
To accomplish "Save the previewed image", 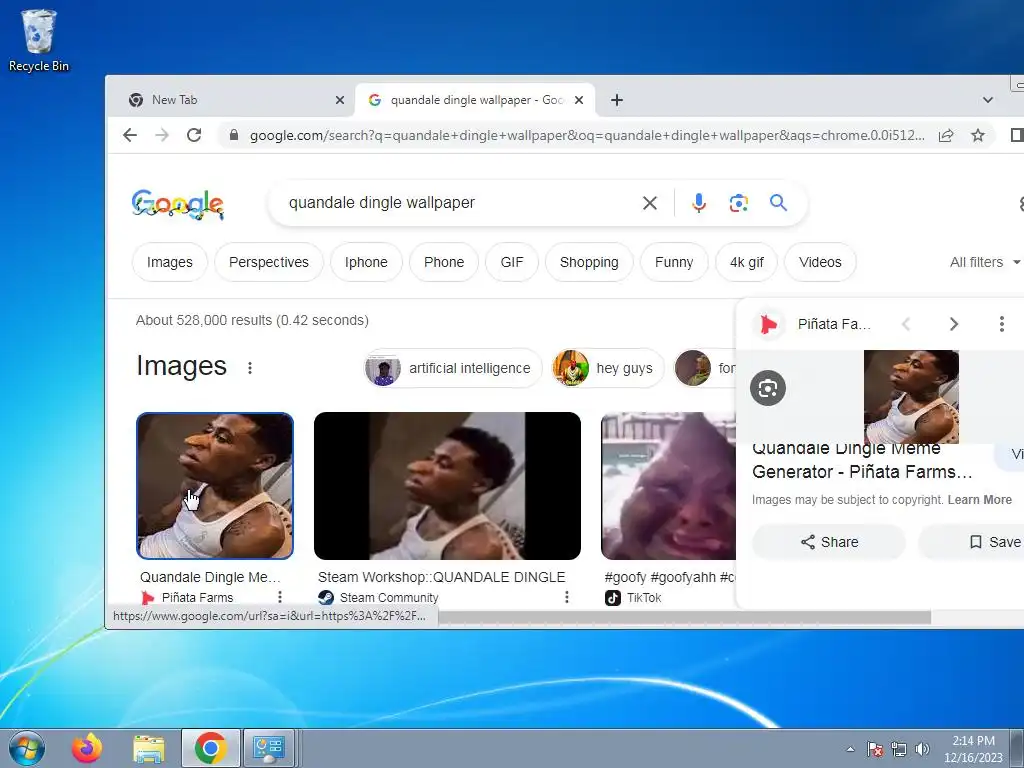I will [x=973, y=542].
